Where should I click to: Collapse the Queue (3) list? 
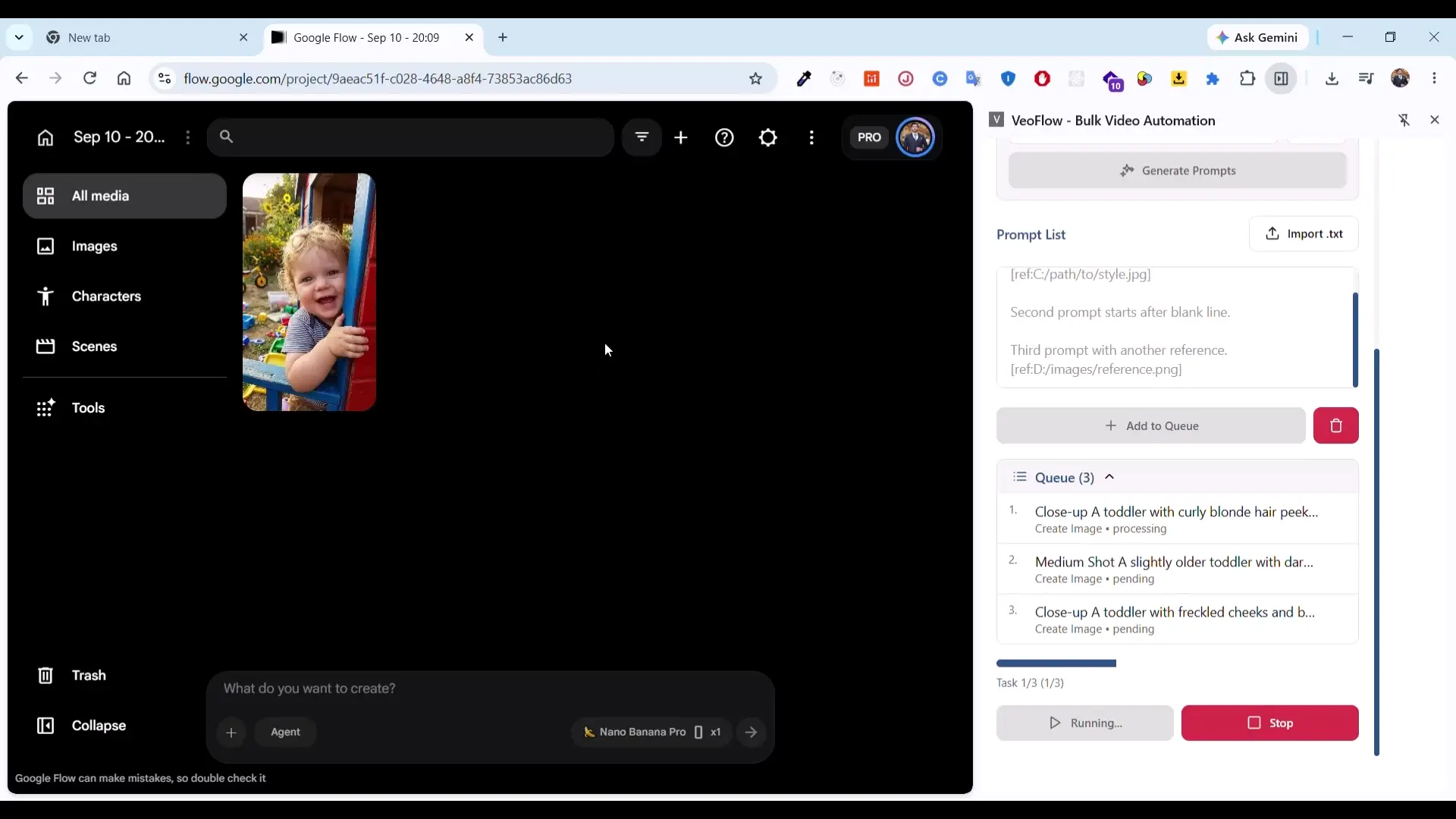pos(1109,477)
